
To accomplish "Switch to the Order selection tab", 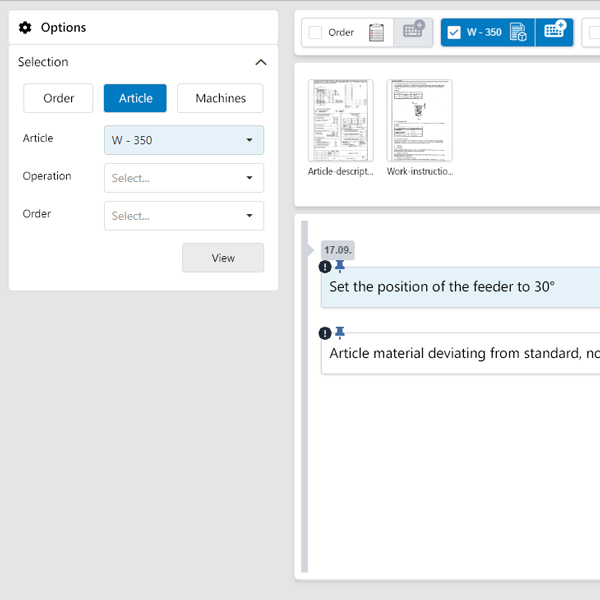I will click(x=58, y=98).
